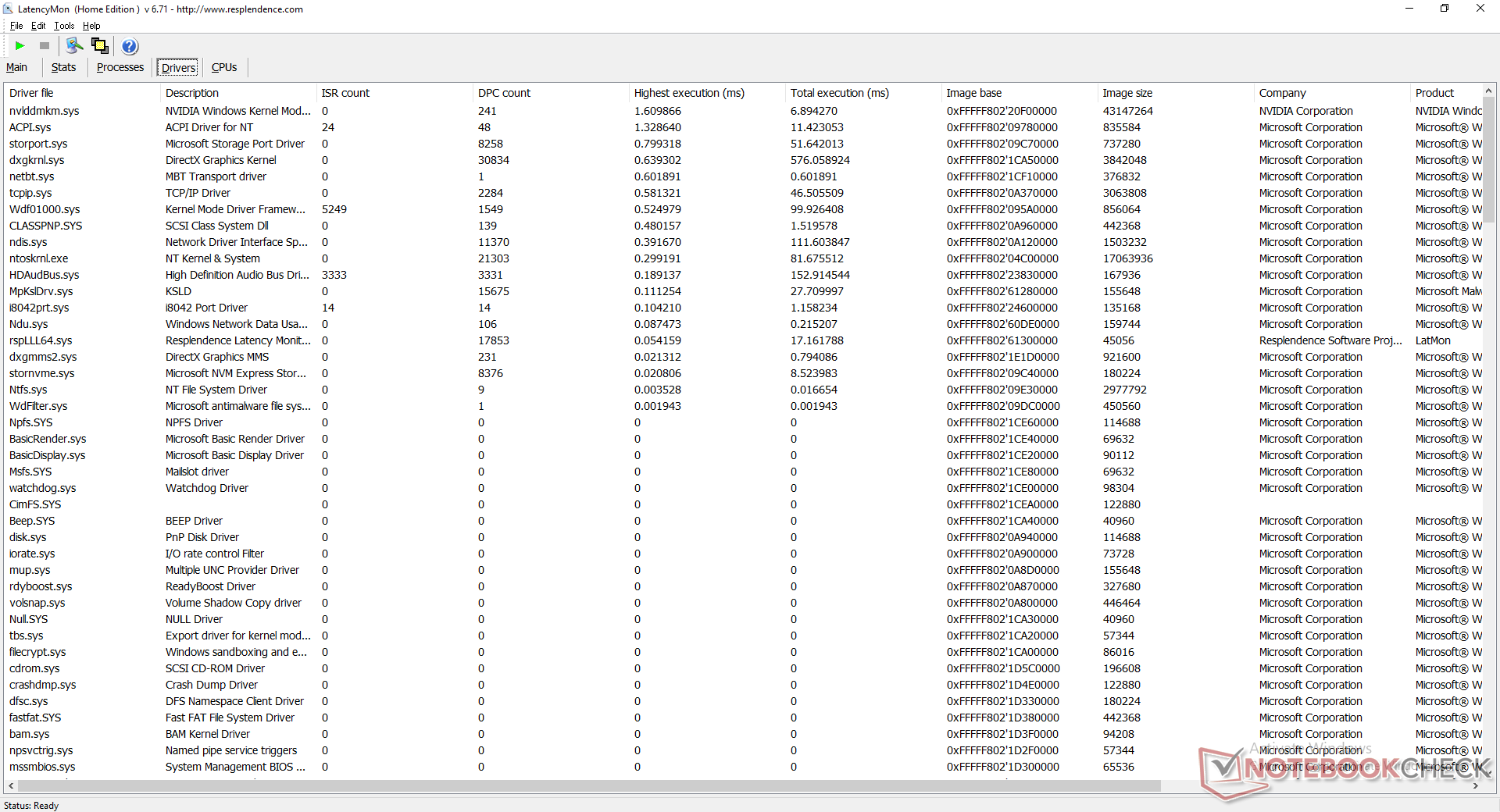The image size is (1500, 812).
Task: Open help via blue question mark icon
Action: click(130, 46)
